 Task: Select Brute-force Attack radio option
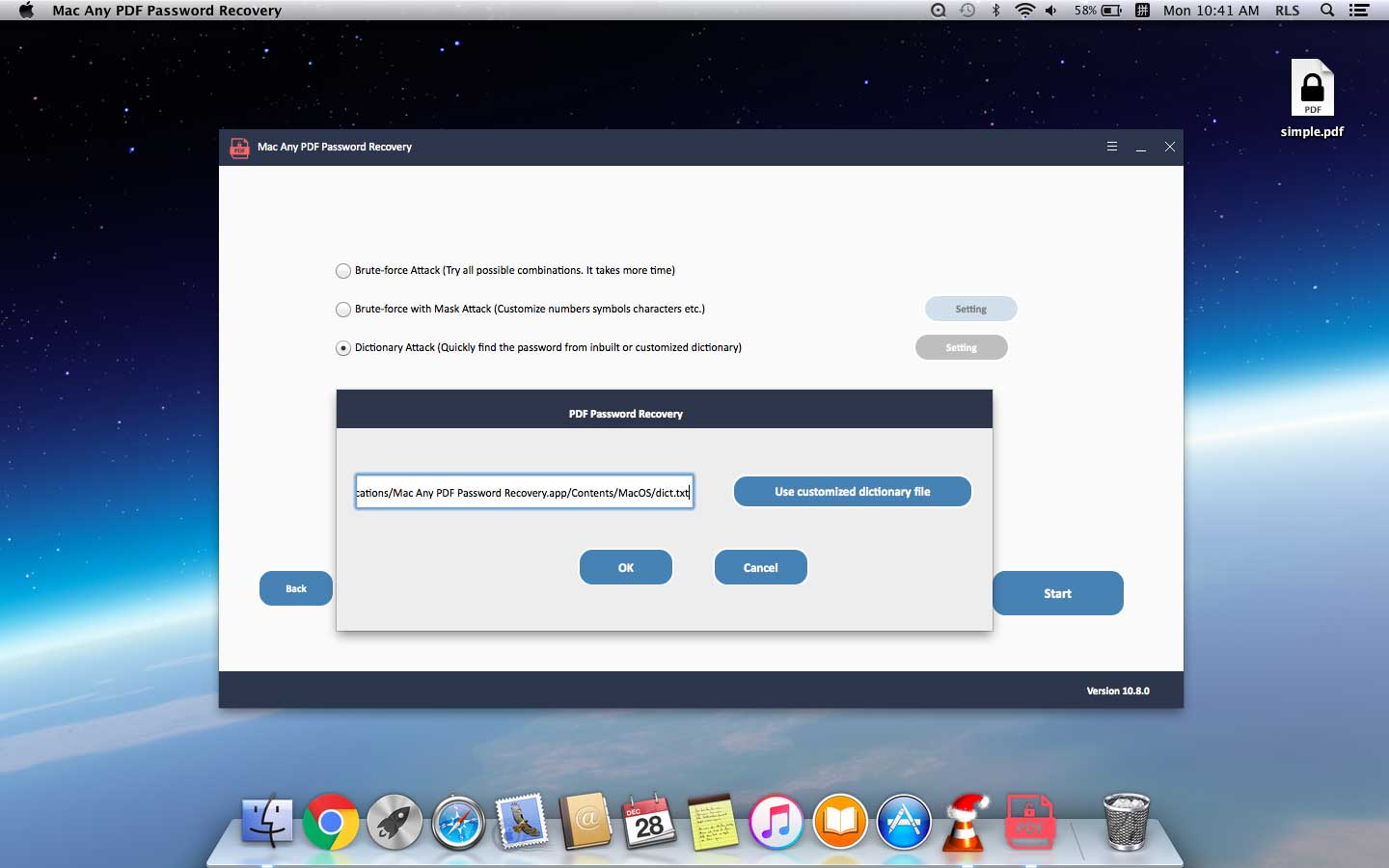(x=343, y=271)
